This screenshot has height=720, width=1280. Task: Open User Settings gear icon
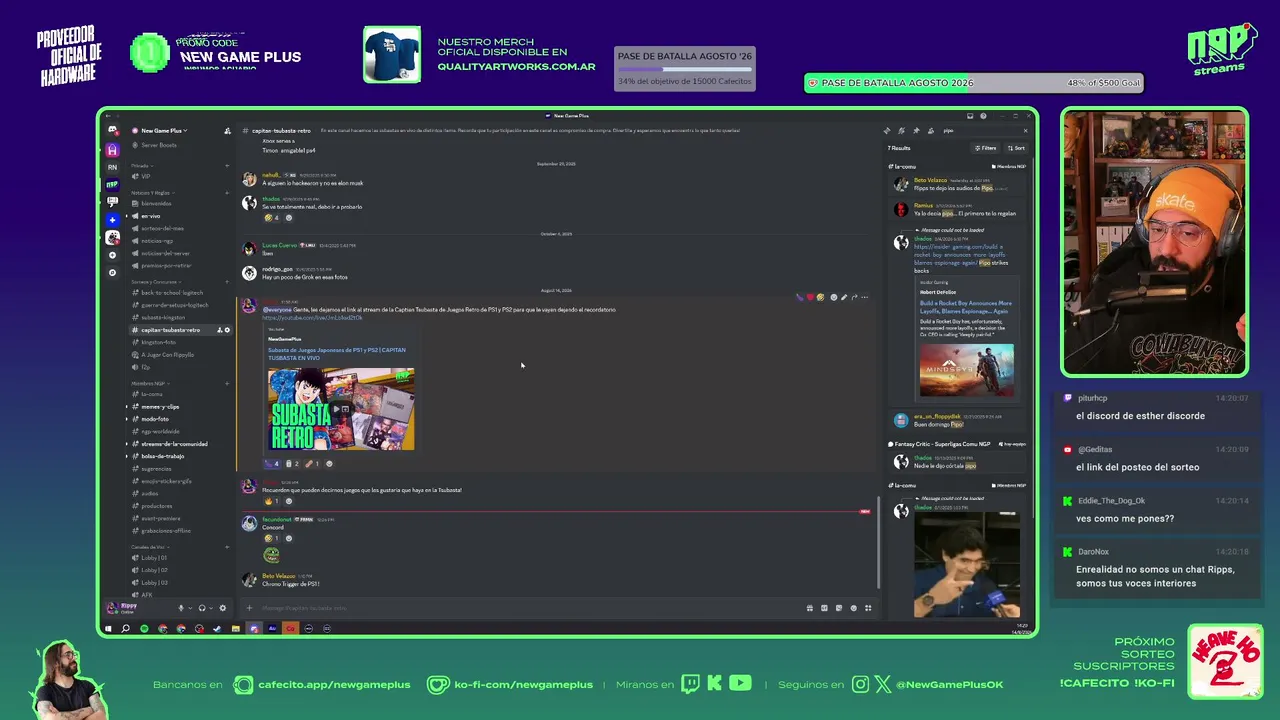tap(222, 608)
